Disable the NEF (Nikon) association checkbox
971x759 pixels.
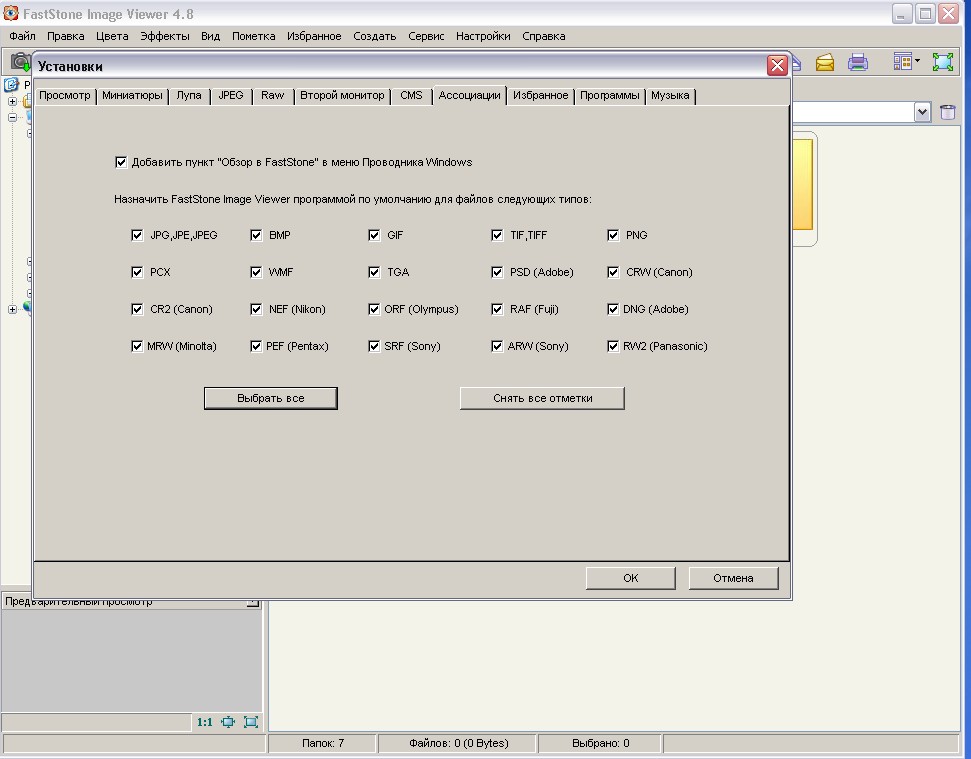(256, 309)
